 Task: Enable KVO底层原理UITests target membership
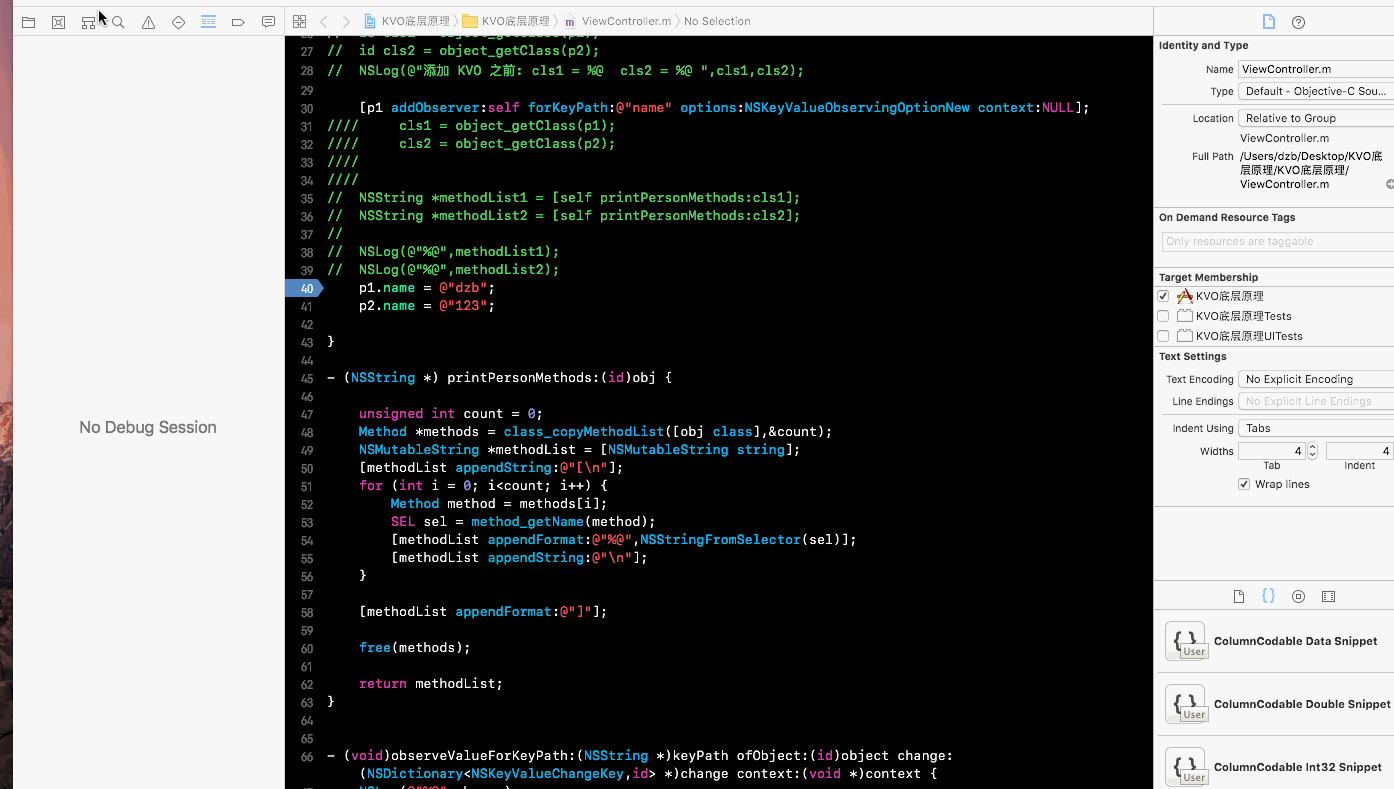(x=1163, y=336)
